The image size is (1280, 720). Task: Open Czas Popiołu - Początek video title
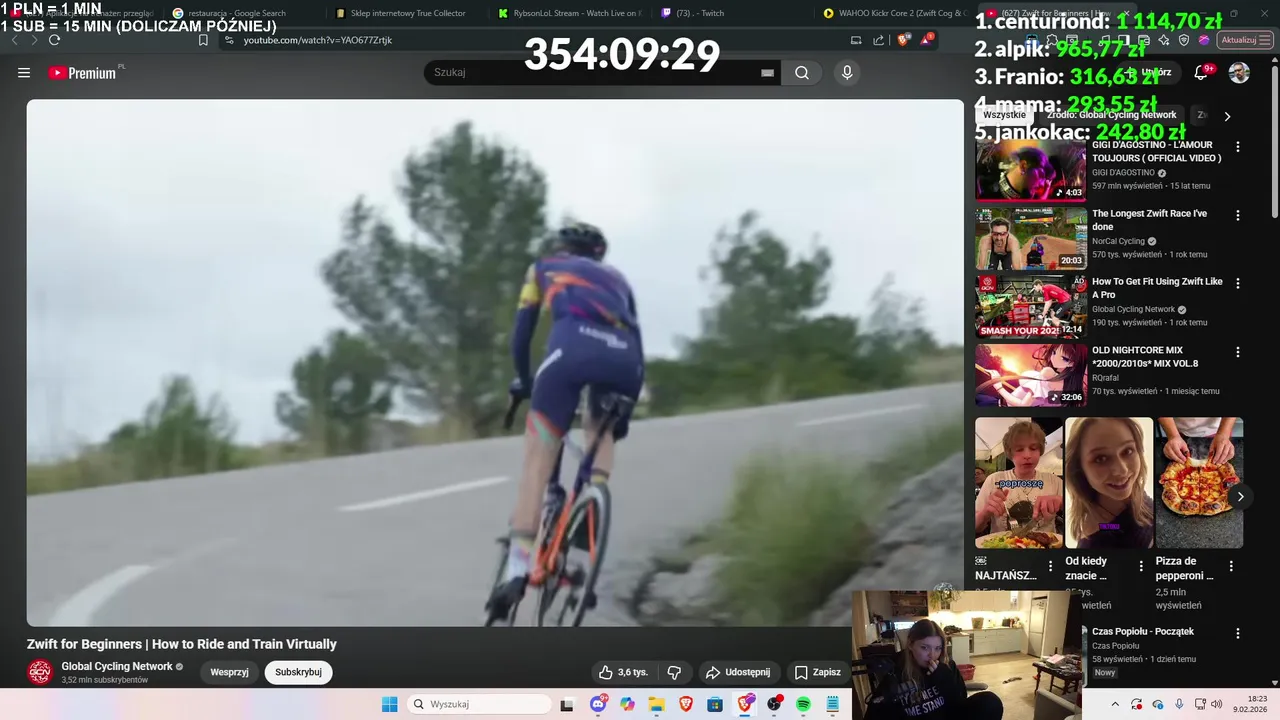[1143, 632]
